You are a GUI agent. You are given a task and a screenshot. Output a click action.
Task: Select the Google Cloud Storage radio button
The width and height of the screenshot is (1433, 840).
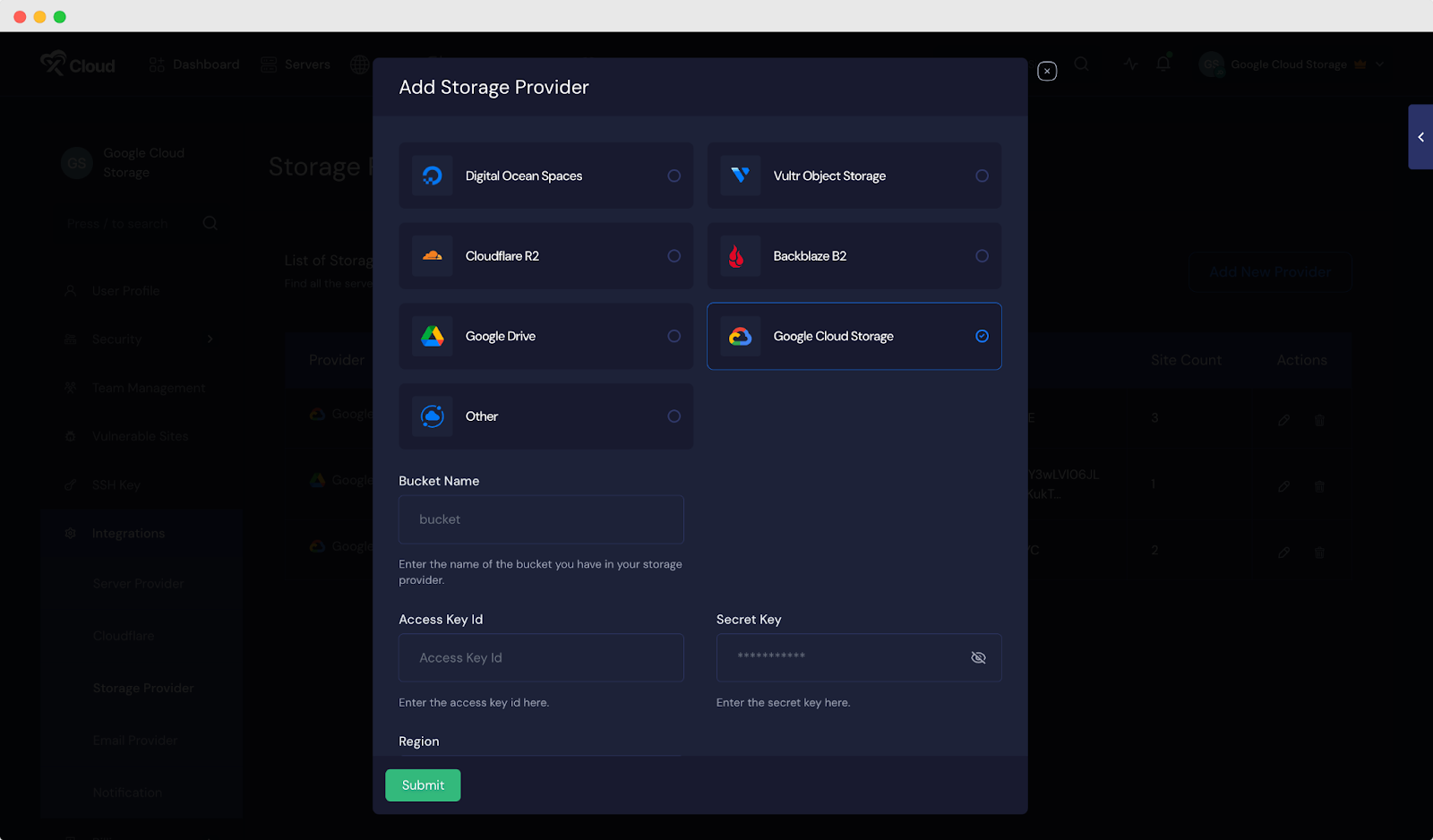[982, 336]
